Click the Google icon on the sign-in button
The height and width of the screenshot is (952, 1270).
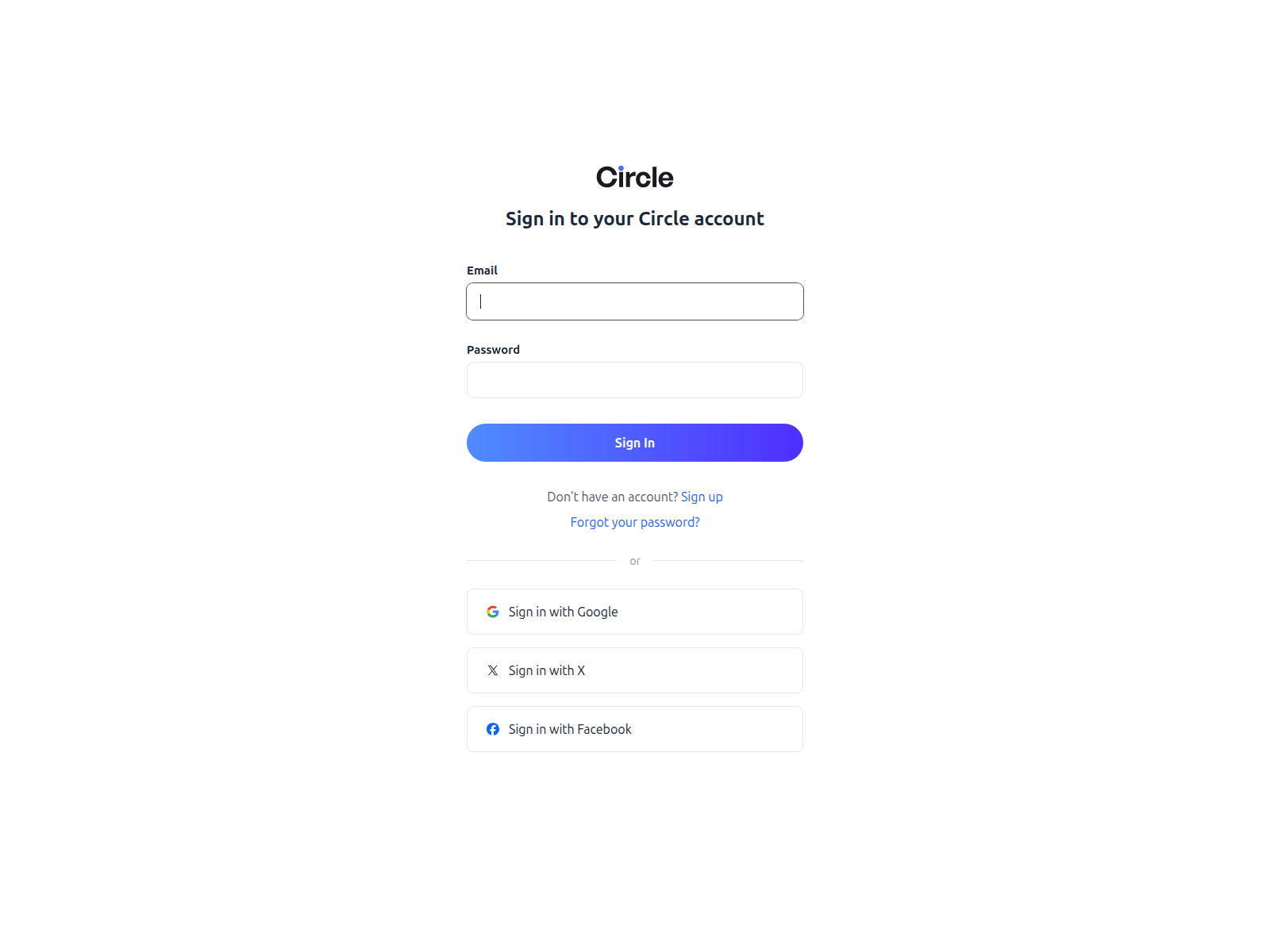[x=493, y=611]
